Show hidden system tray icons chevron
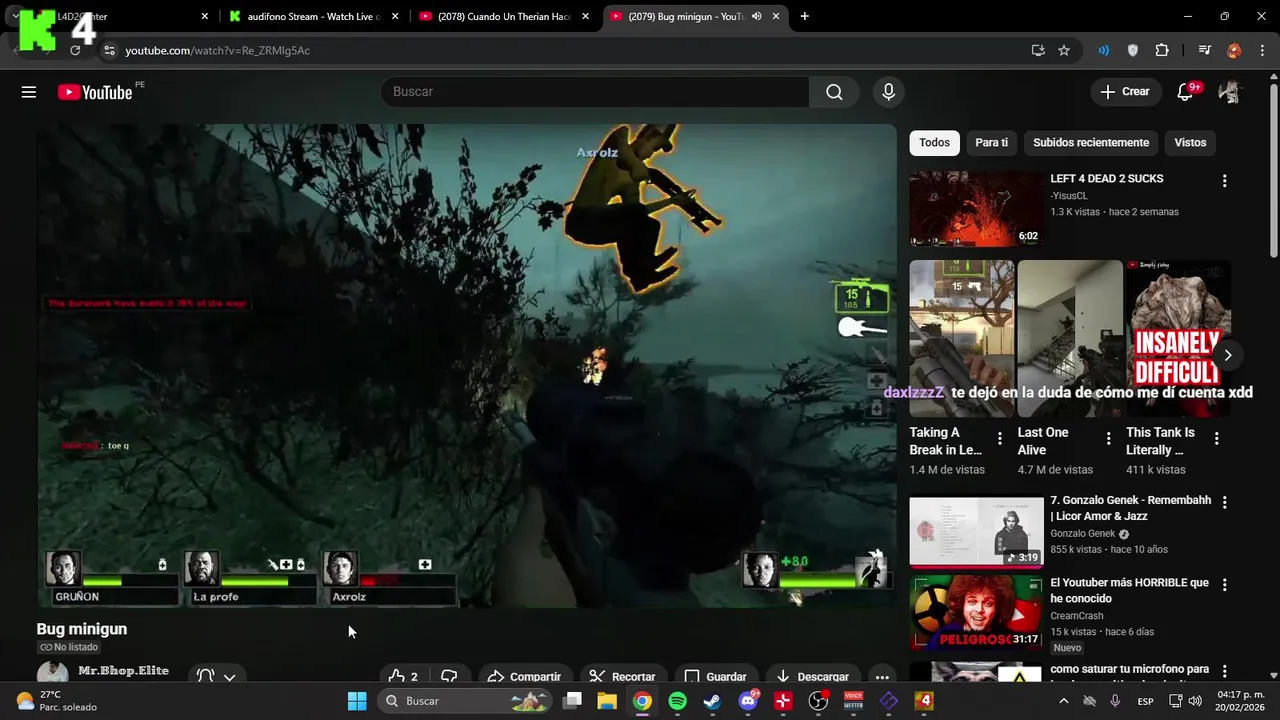Image resolution: width=1280 pixels, height=720 pixels. pyautogui.click(x=1063, y=701)
